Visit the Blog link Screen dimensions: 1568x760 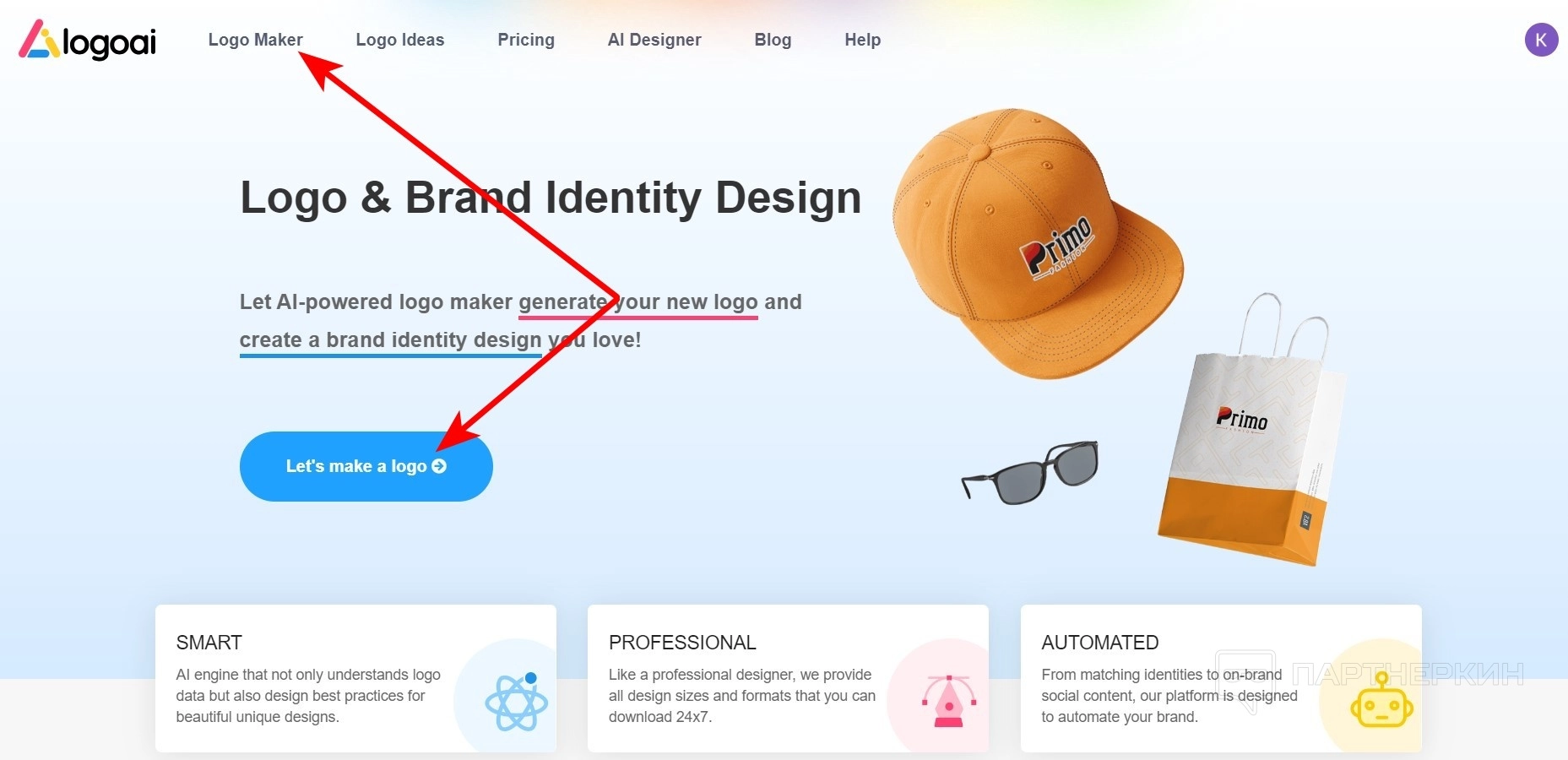773,40
